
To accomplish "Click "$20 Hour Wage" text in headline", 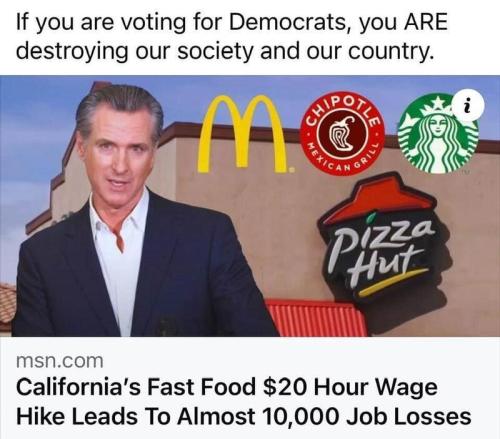I will point(350,387).
